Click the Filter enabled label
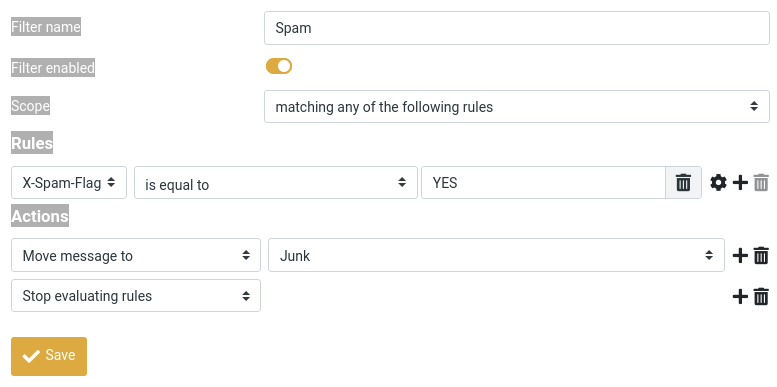Screen dimensions: 777x387 click(53, 67)
